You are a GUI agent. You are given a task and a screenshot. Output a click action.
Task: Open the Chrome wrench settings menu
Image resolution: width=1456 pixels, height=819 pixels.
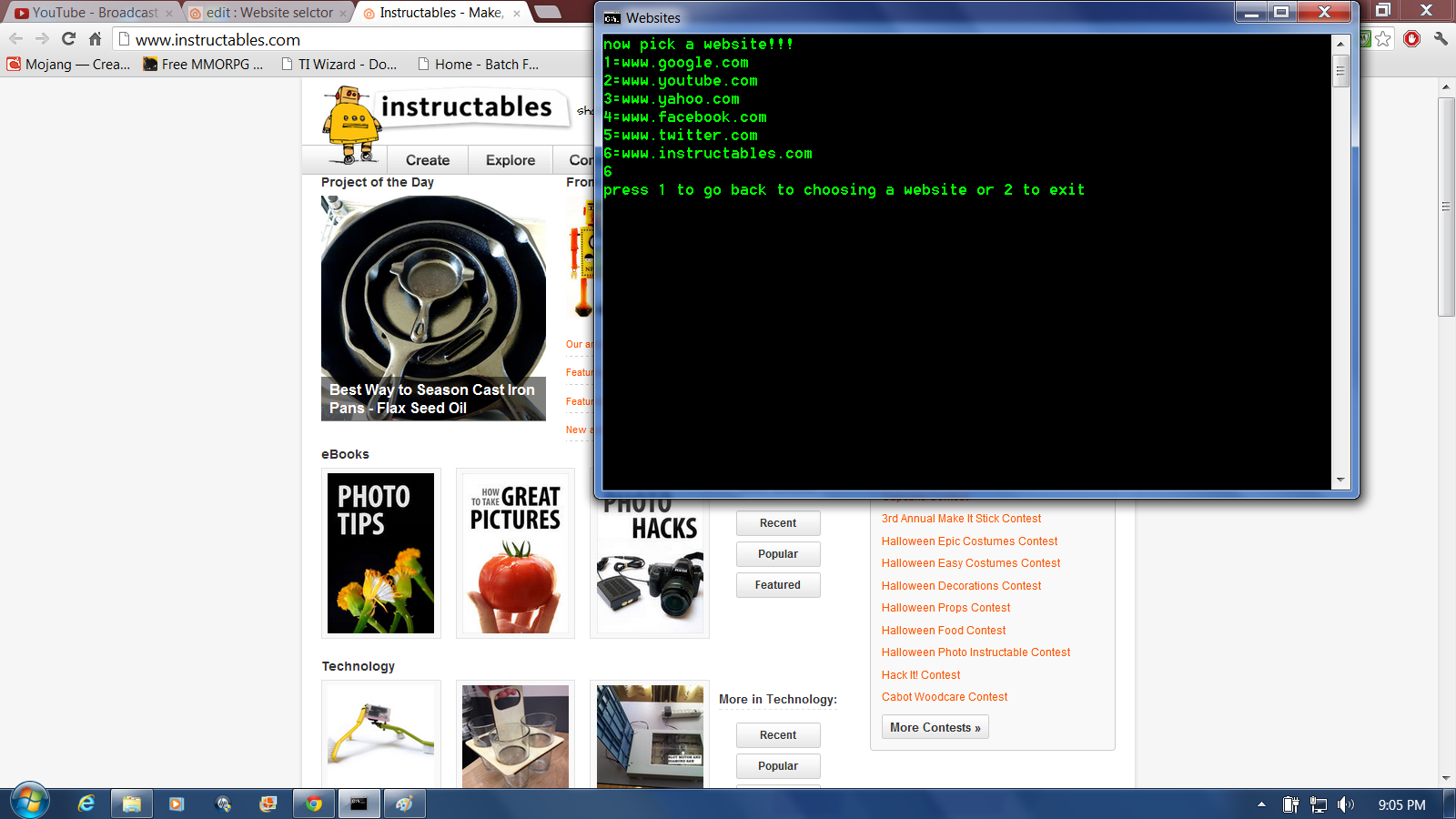click(1441, 38)
